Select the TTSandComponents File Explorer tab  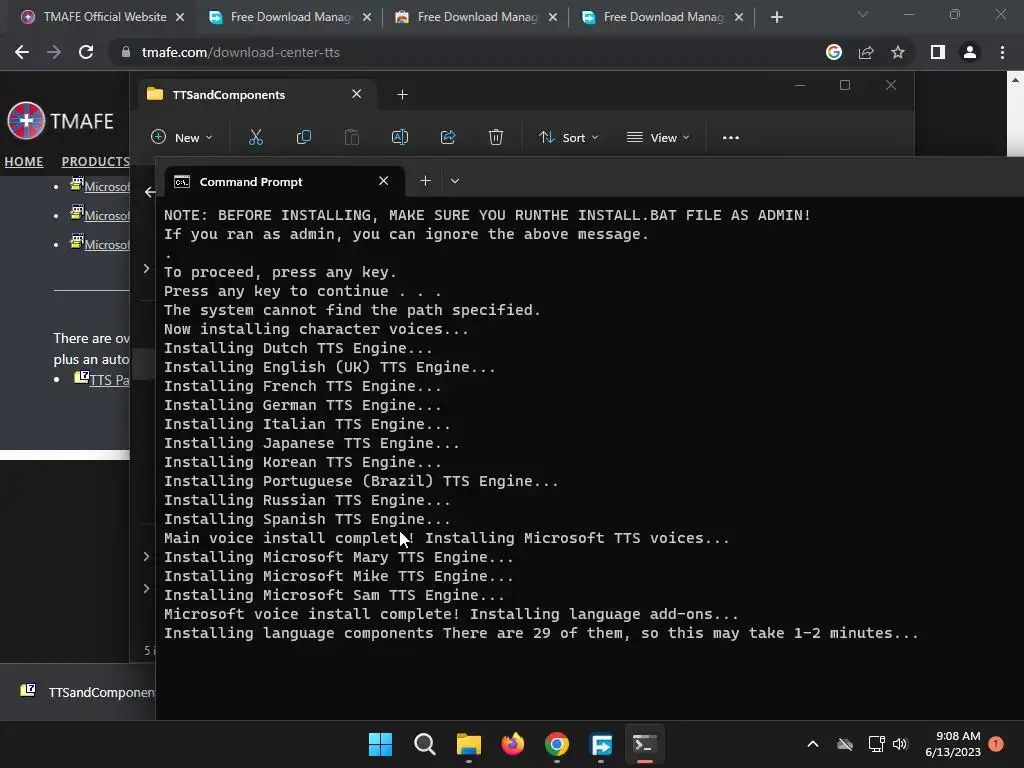tap(256, 95)
